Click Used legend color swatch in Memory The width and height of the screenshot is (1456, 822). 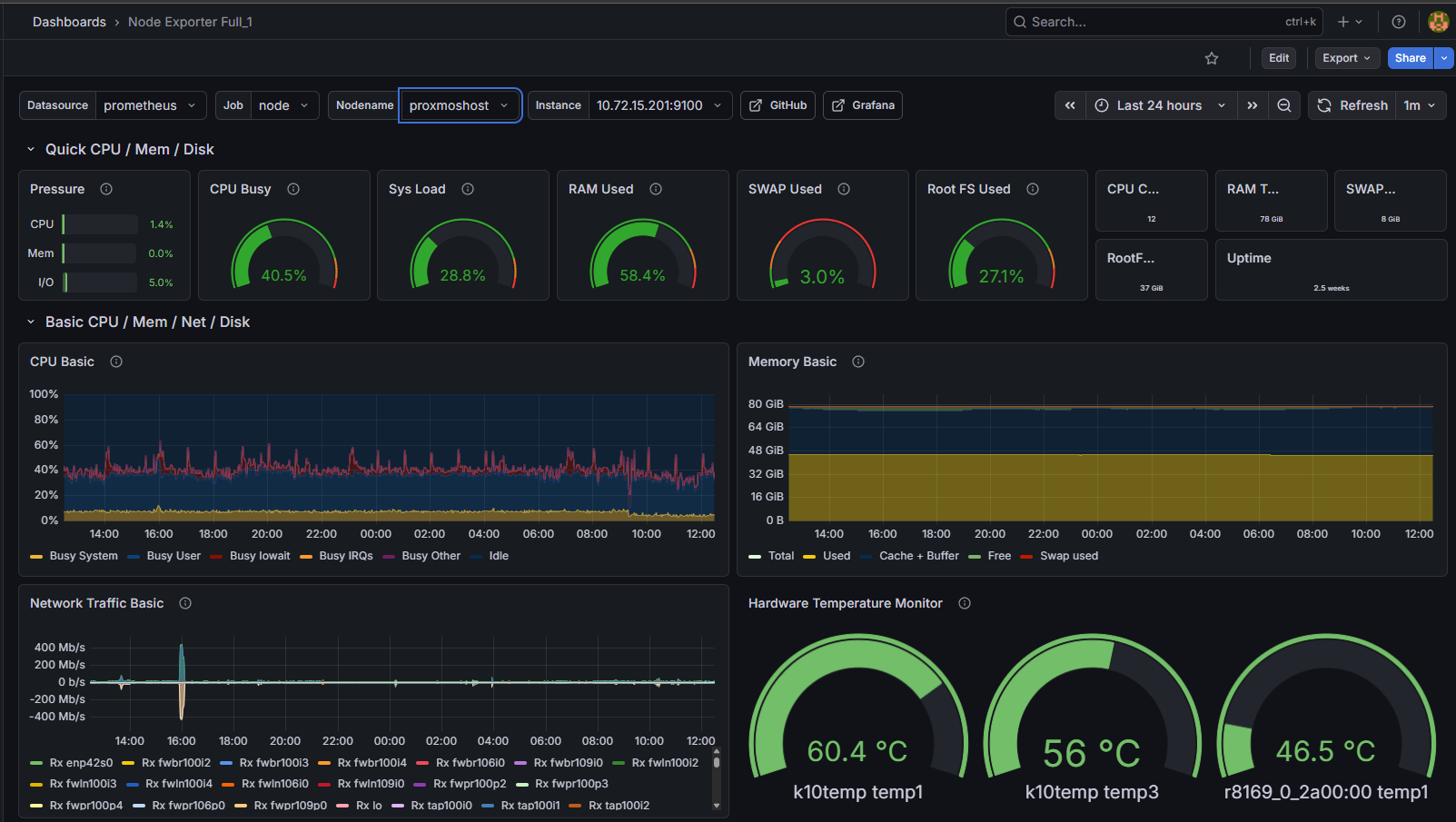click(x=809, y=557)
